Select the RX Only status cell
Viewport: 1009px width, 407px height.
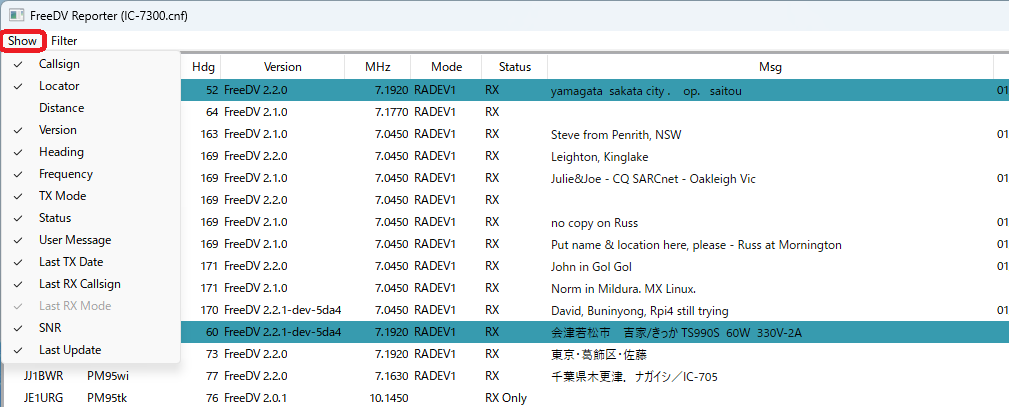point(506,399)
